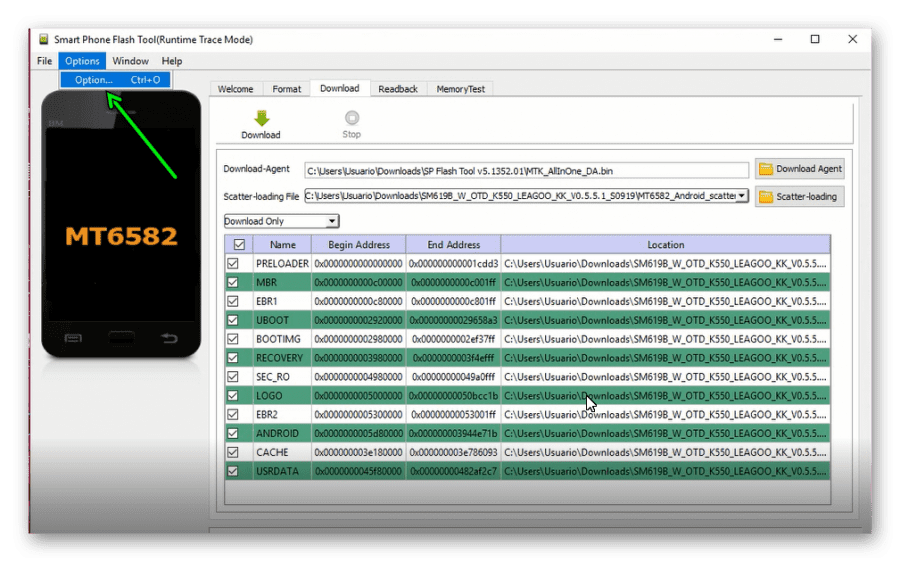Select the Download tab
Viewport: 900px width, 562px height.
click(x=340, y=88)
